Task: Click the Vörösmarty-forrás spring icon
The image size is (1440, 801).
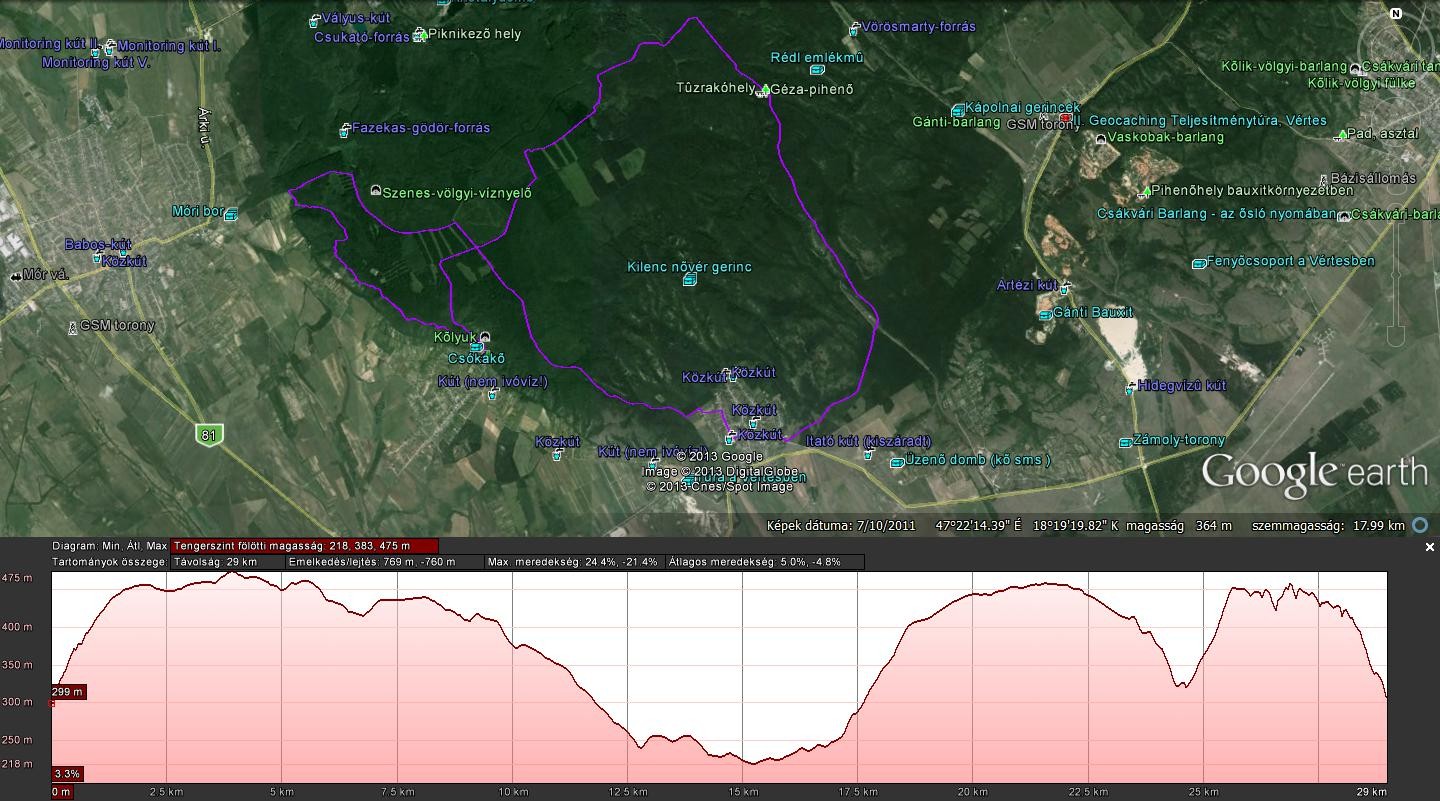Action: pyautogui.click(x=854, y=29)
